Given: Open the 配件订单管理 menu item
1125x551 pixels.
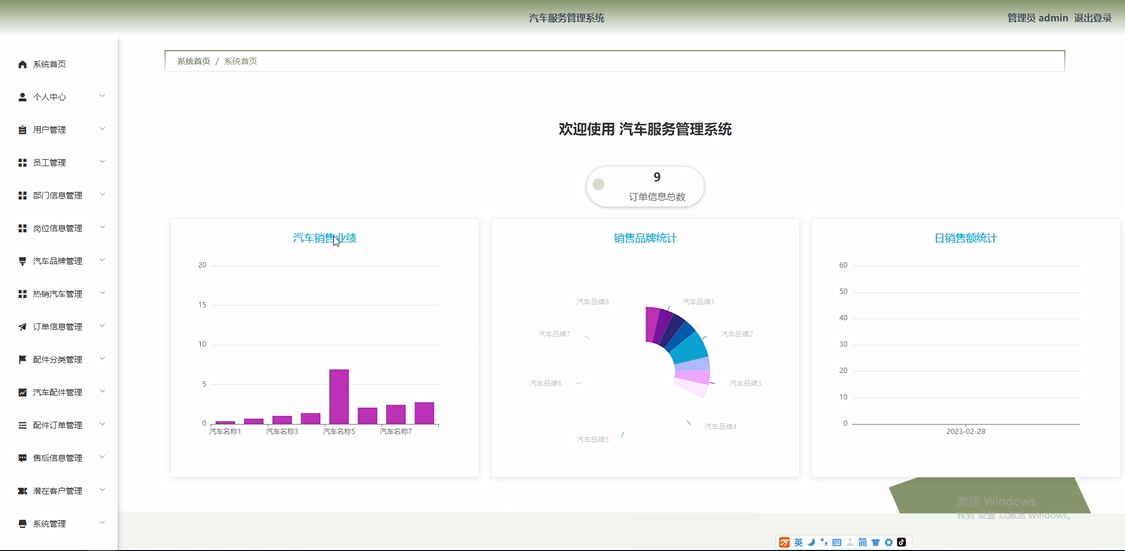Looking at the screenshot, I should (59, 425).
